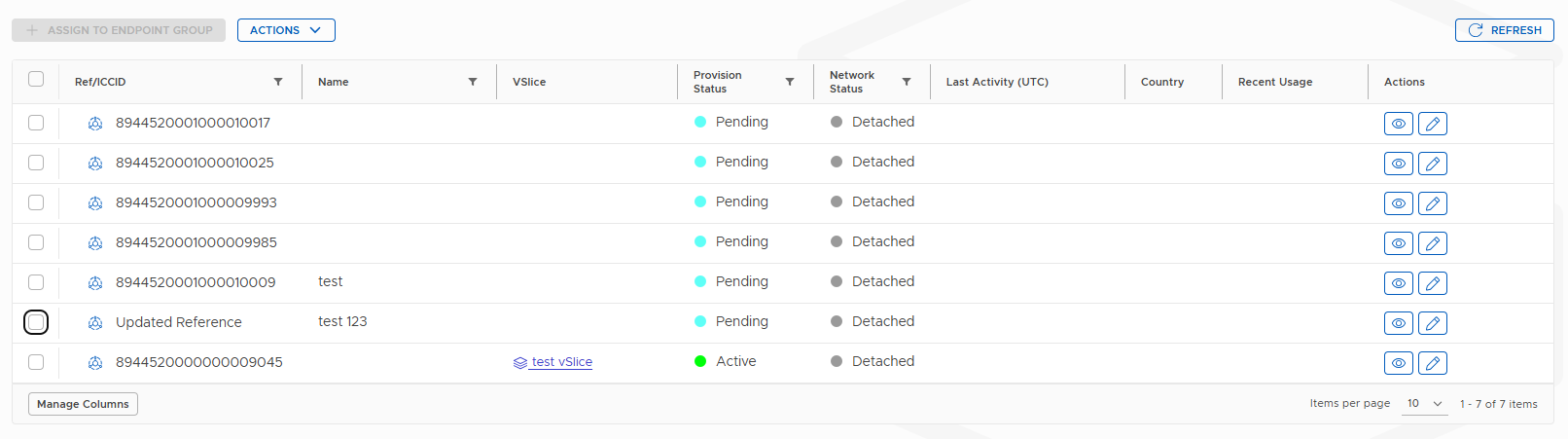Click endpoint icon beside 8944520001000010017

(x=95, y=124)
